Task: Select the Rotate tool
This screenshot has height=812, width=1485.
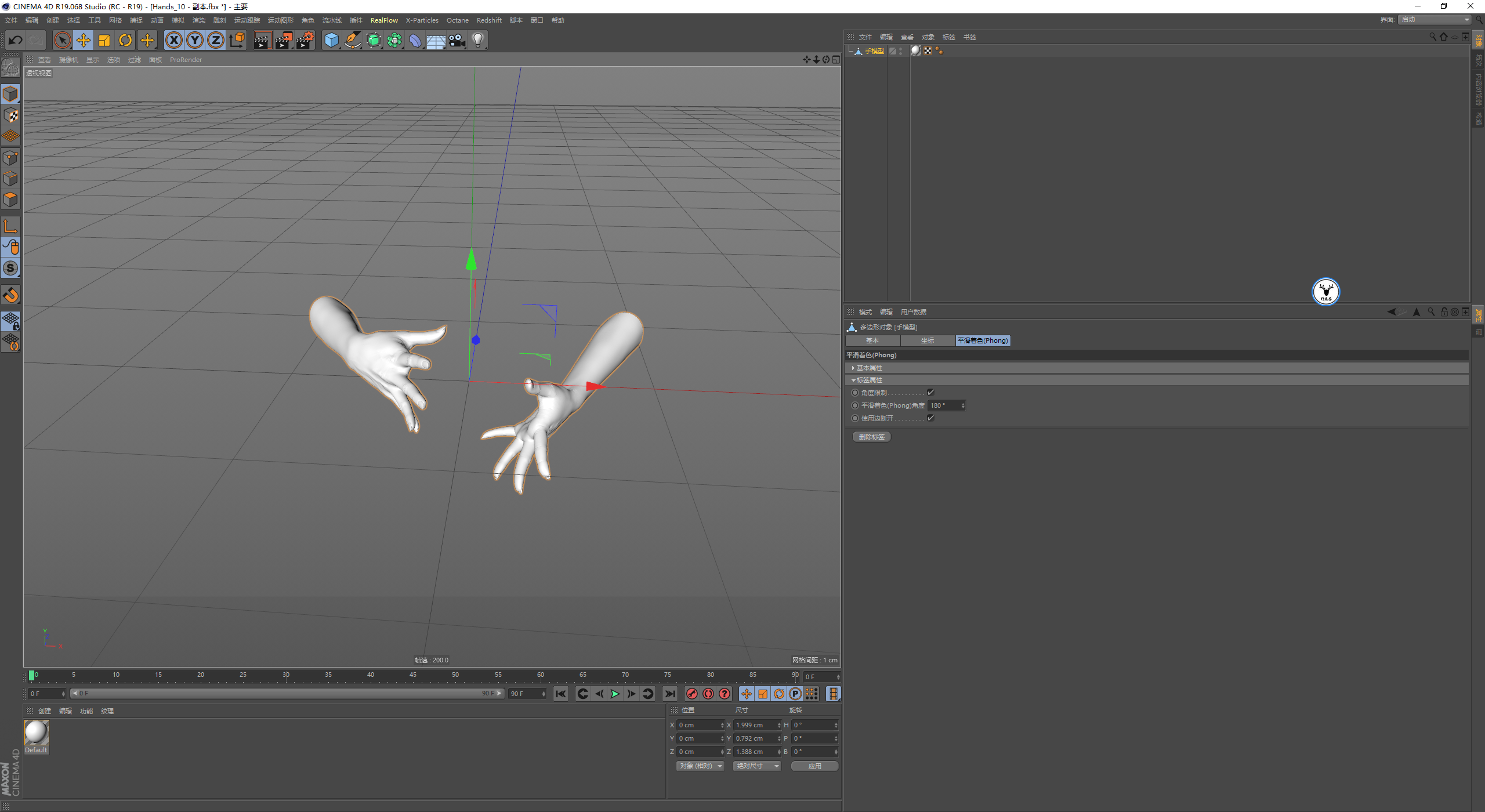Action: coord(125,40)
